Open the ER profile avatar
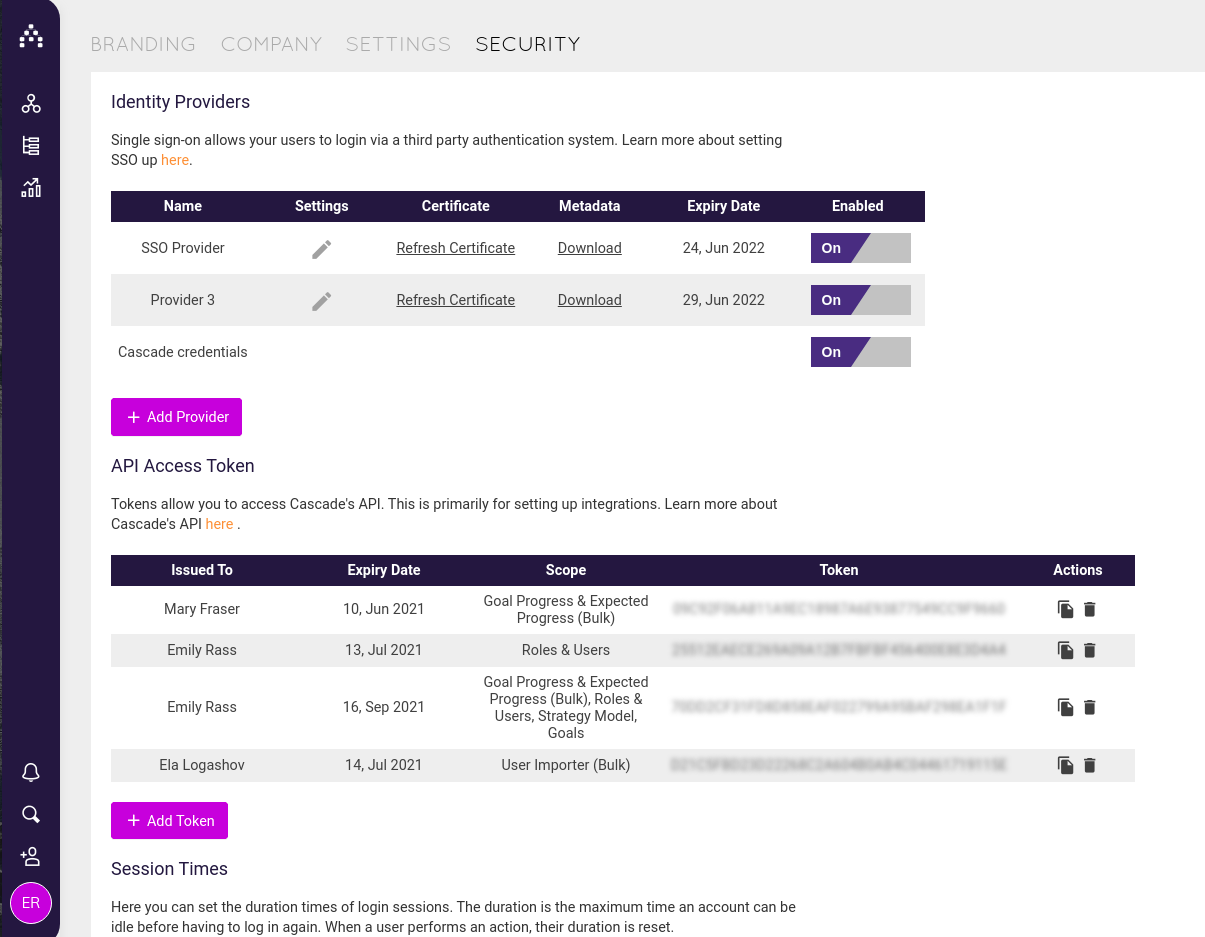This screenshot has width=1205, height=937. tap(31, 903)
